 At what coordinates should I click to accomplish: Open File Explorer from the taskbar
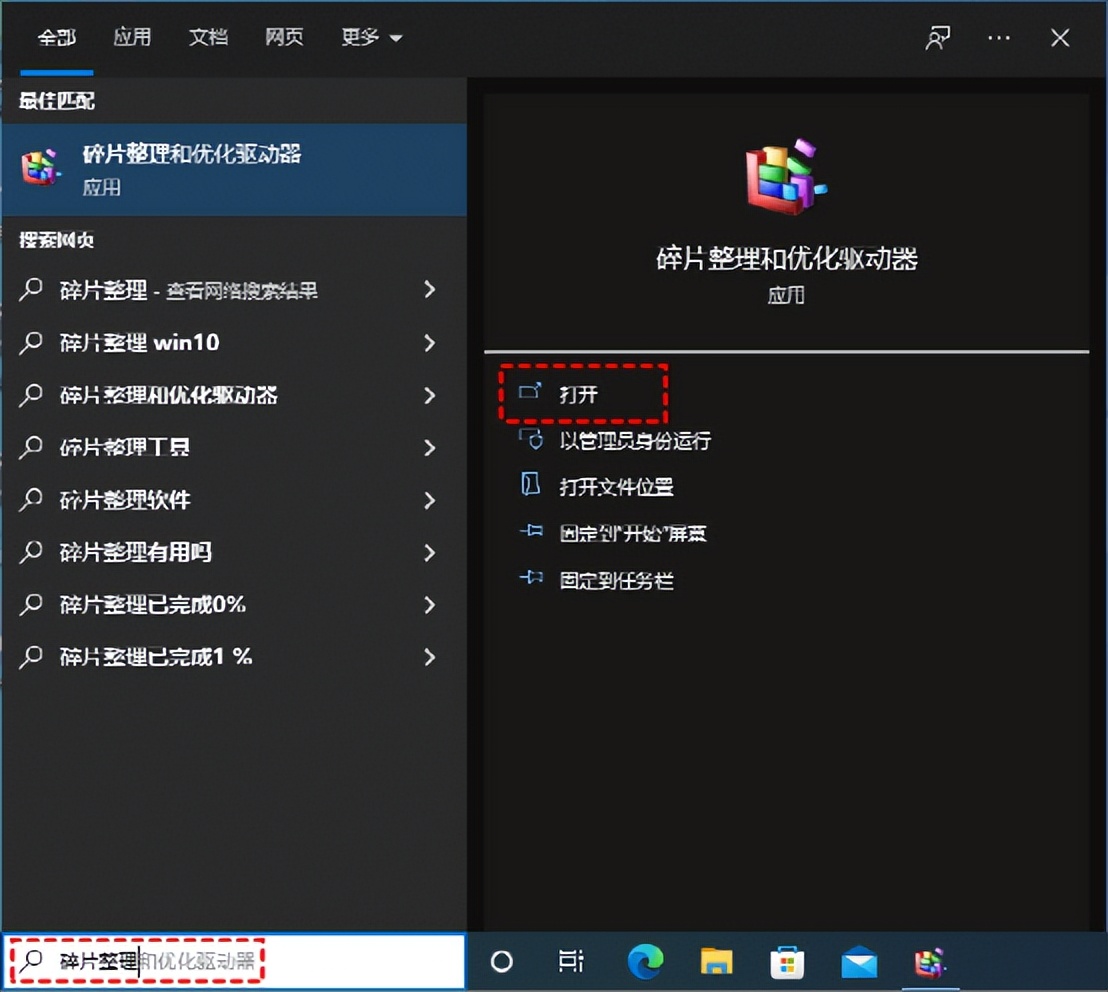point(716,961)
